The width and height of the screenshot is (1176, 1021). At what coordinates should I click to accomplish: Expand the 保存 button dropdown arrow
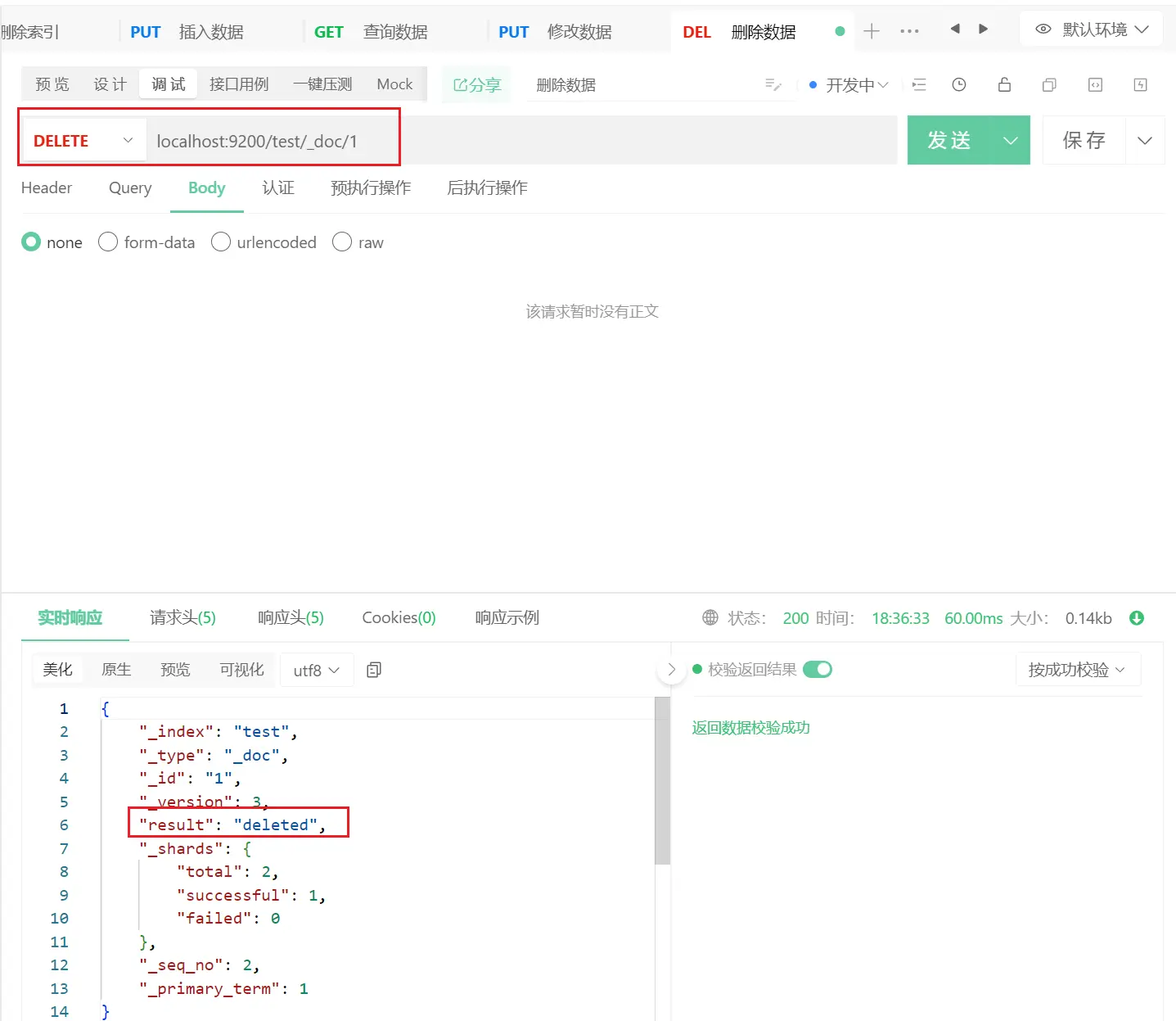point(1145,140)
